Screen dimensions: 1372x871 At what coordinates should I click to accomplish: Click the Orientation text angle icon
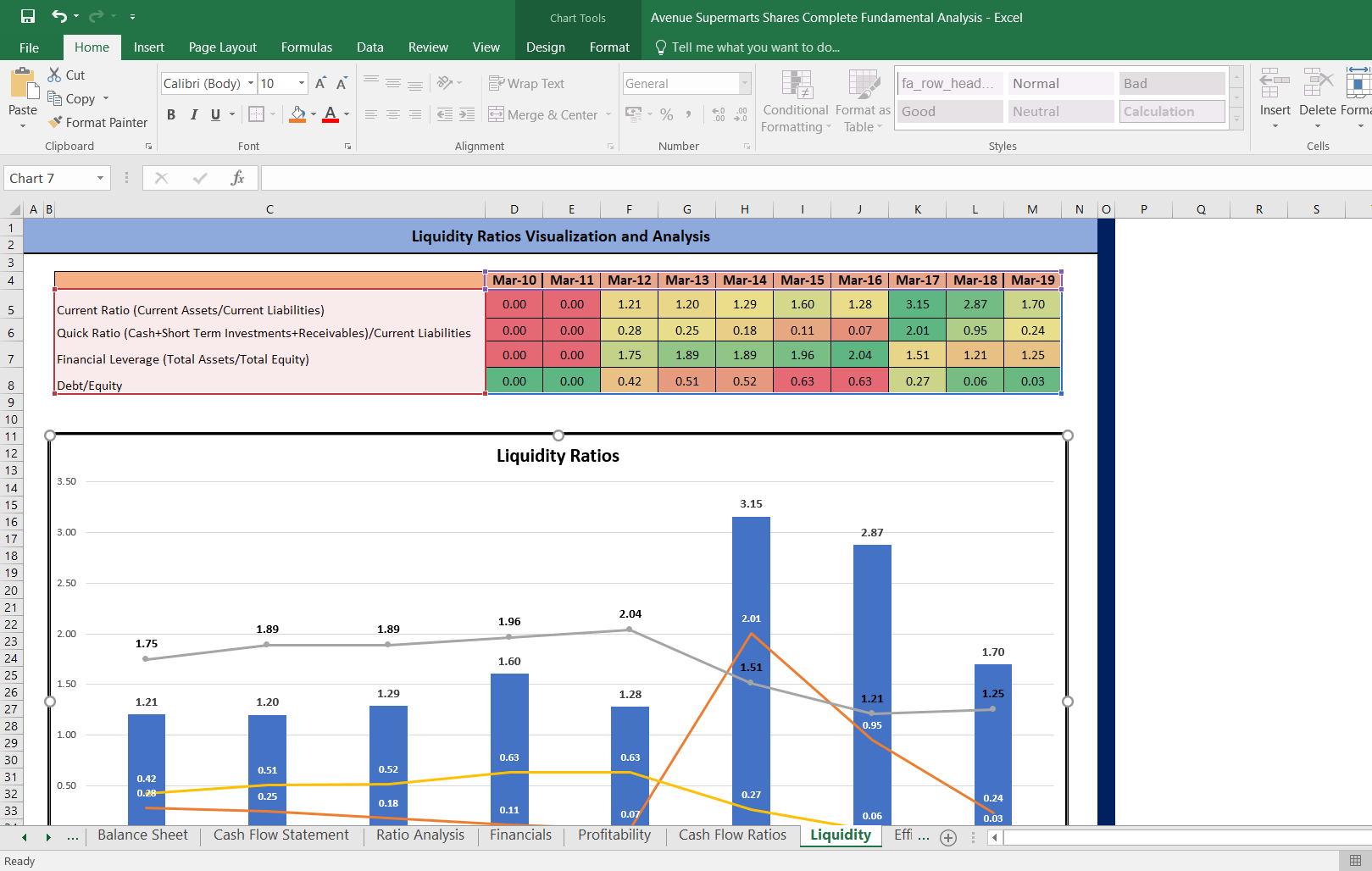click(445, 82)
